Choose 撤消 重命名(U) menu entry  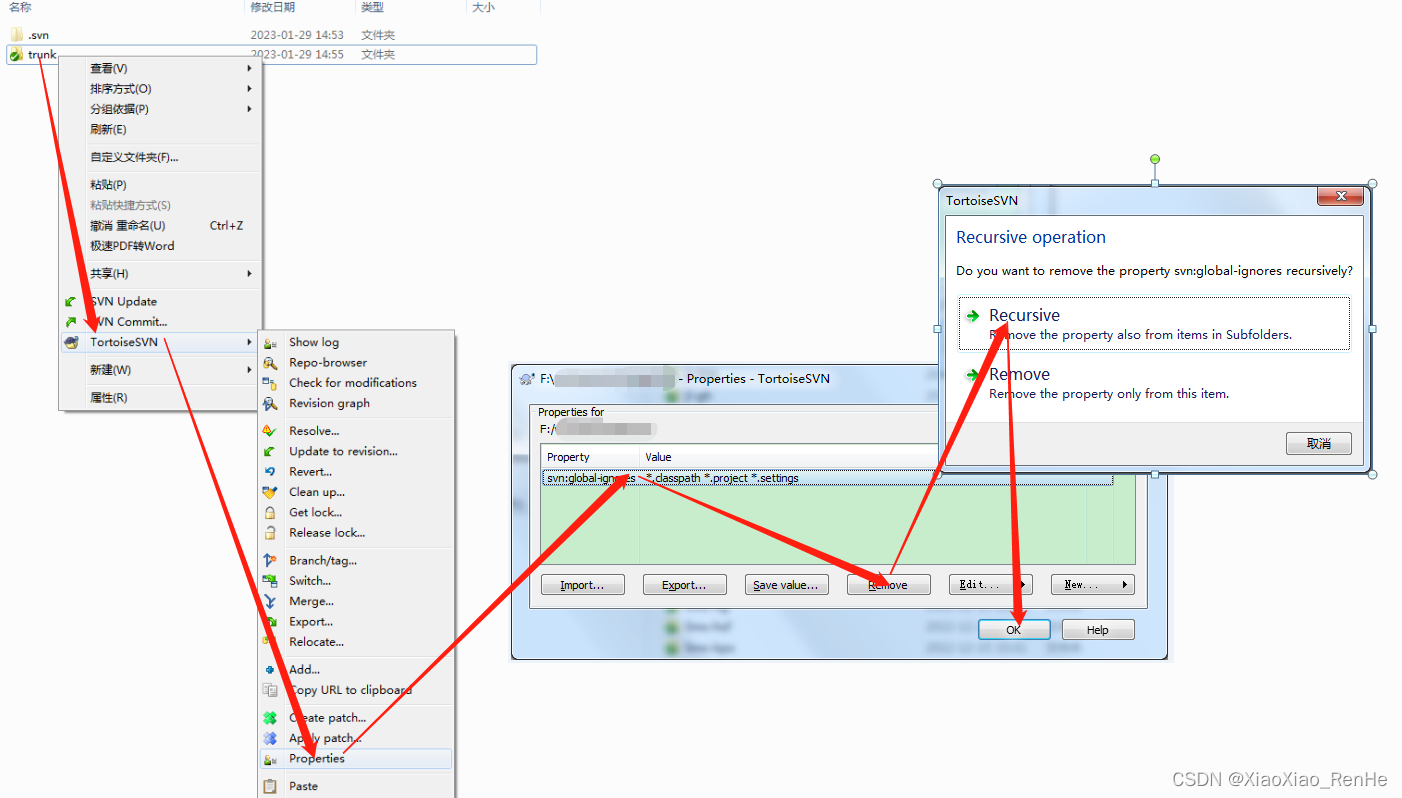point(161,225)
